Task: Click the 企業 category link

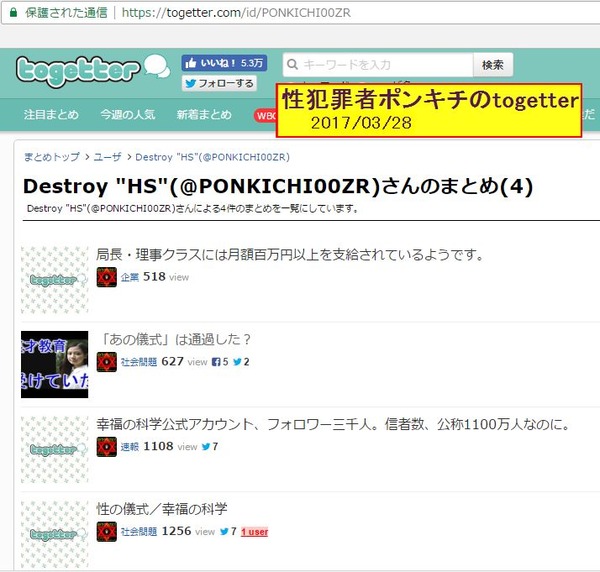Action: click(130, 277)
